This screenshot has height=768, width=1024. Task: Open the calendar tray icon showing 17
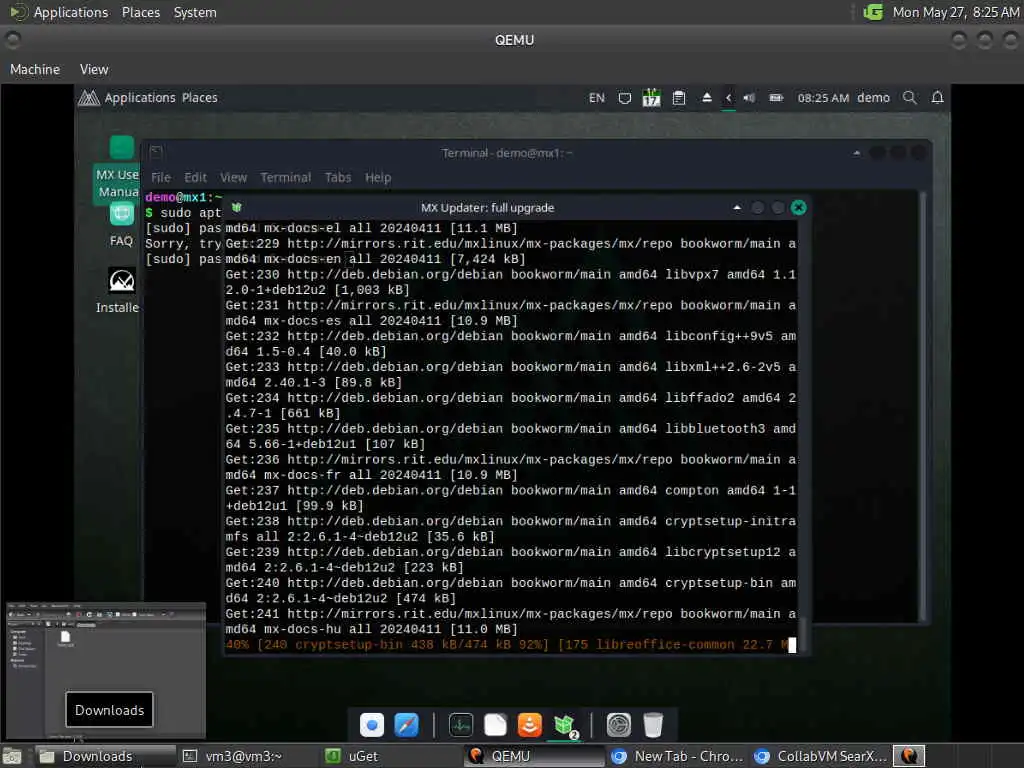click(651, 98)
